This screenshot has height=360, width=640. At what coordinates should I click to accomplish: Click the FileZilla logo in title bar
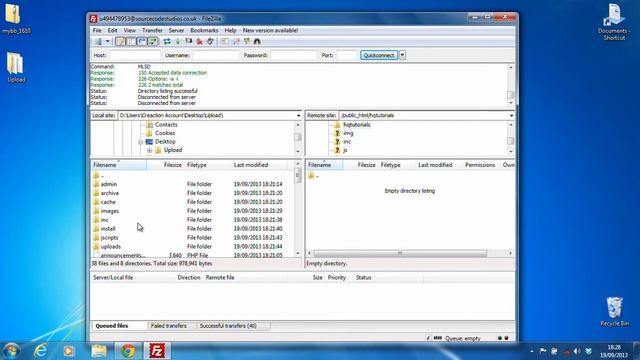coord(93,19)
